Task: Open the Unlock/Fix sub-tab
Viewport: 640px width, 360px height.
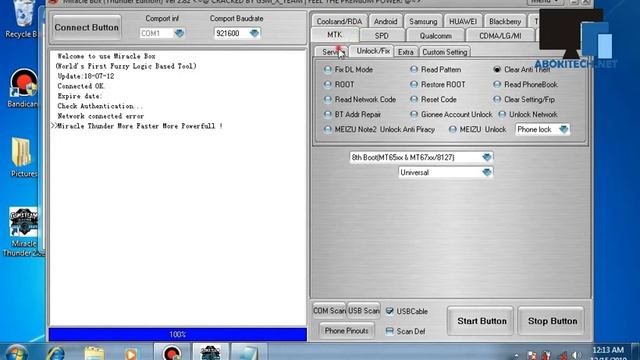Action: (x=373, y=51)
